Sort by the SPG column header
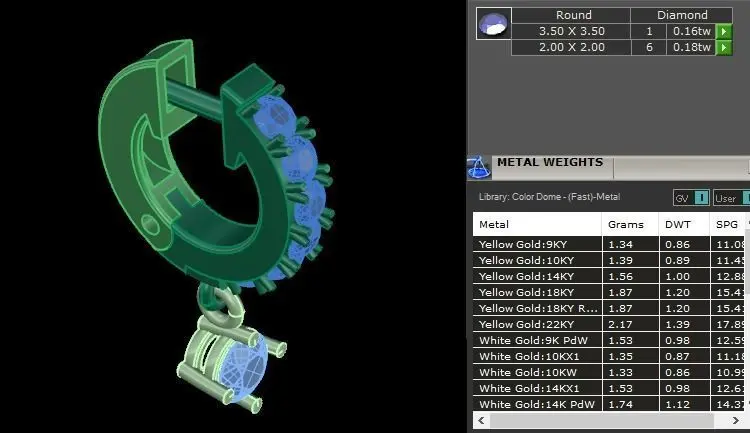750x433 pixels. (727, 224)
